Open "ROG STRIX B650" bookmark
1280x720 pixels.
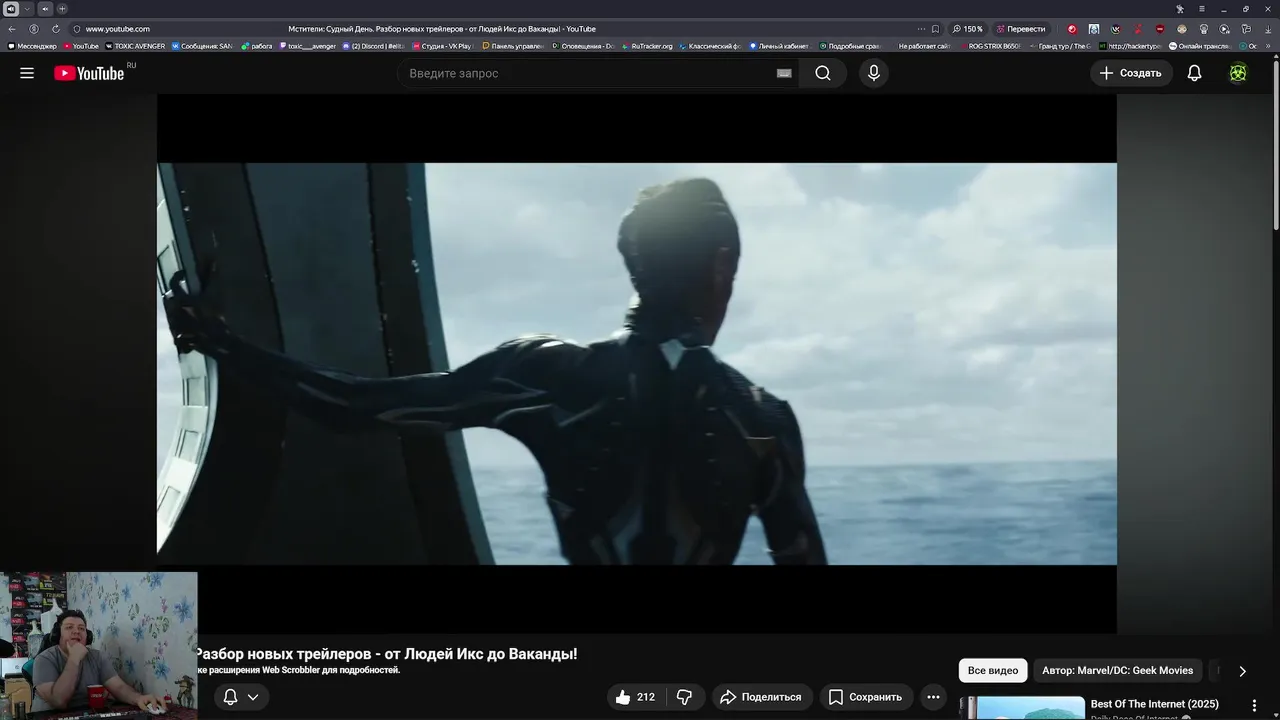(x=990, y=46)
